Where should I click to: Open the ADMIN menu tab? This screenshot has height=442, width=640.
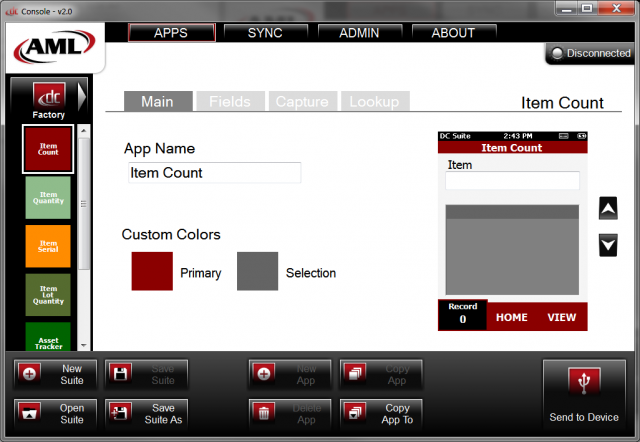tap(360, 33)
